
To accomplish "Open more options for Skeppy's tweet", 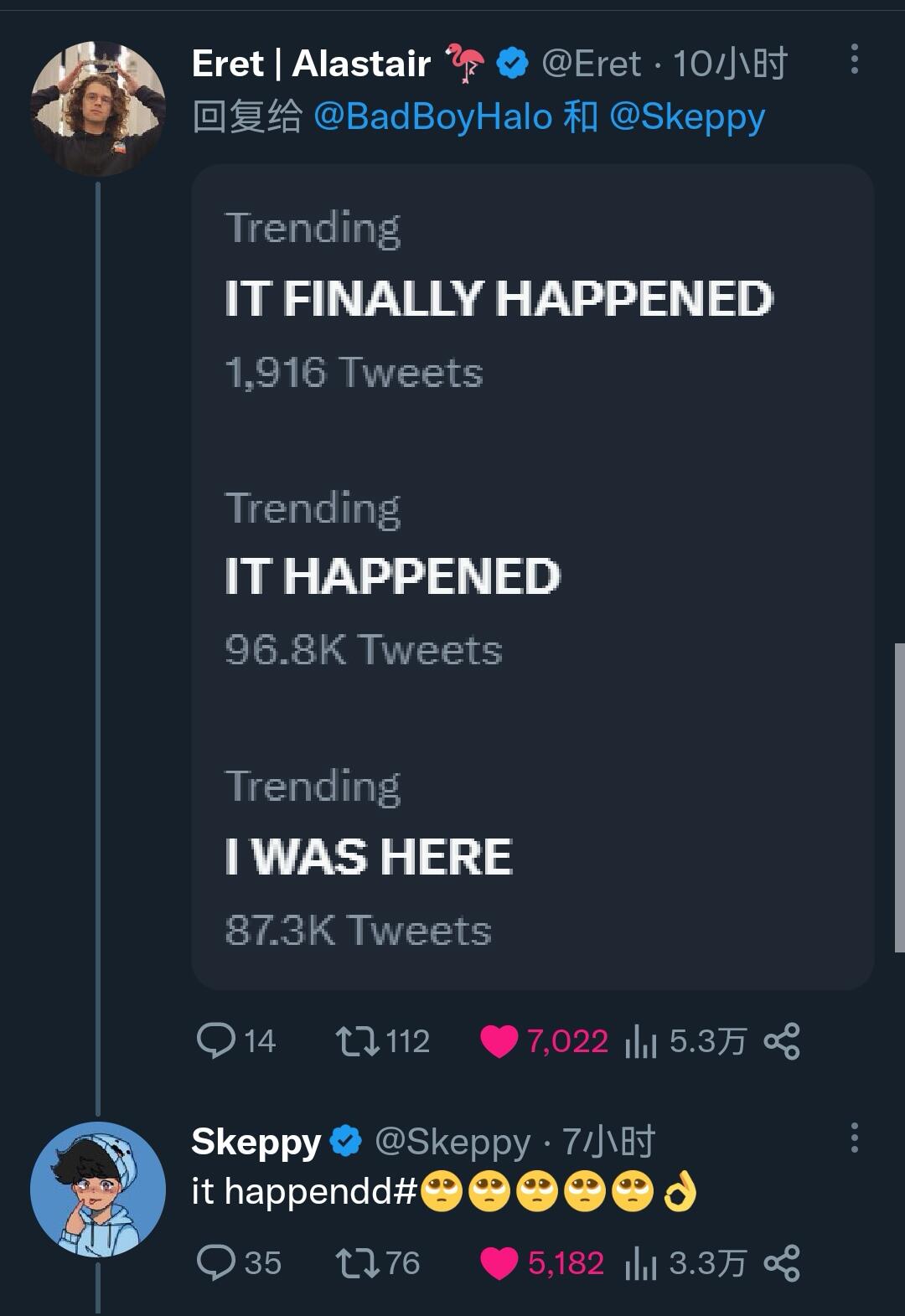I will tap(854, 1138).
